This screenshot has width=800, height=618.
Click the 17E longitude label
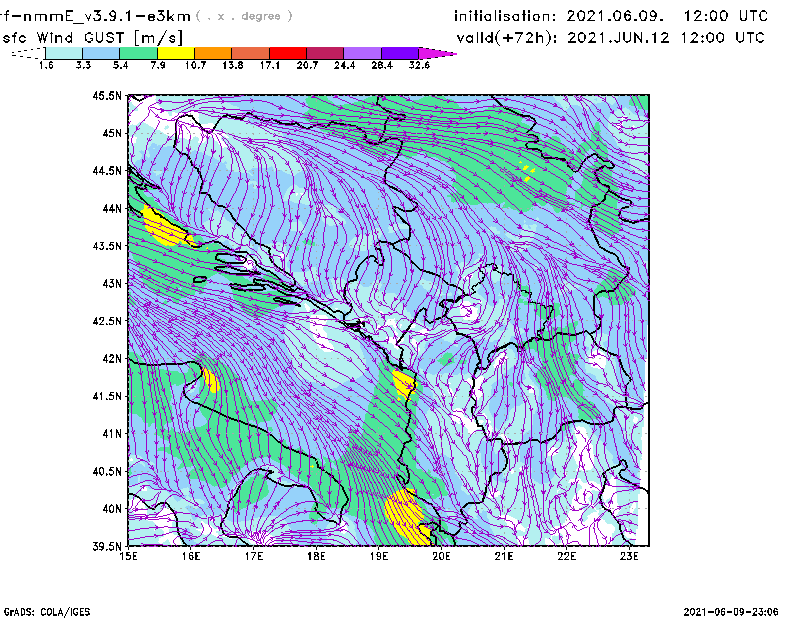coord(254,556)
